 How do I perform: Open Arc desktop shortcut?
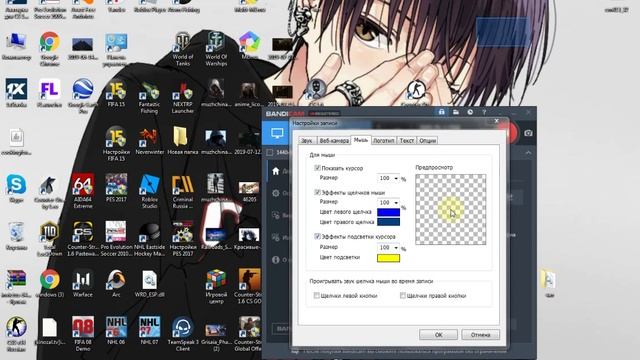pos(116,283)
